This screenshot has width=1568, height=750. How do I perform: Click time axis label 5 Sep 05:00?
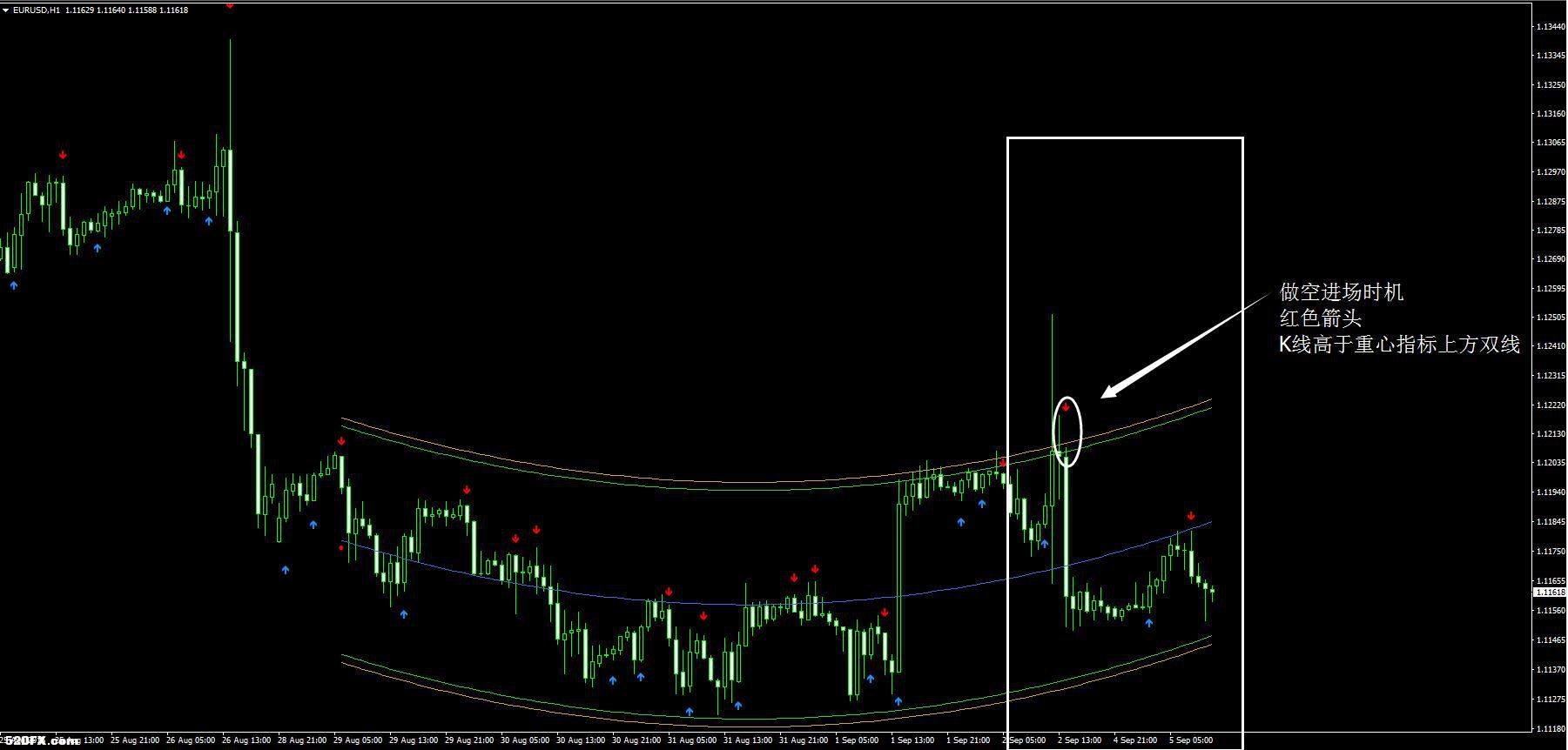pos(1191,741)
